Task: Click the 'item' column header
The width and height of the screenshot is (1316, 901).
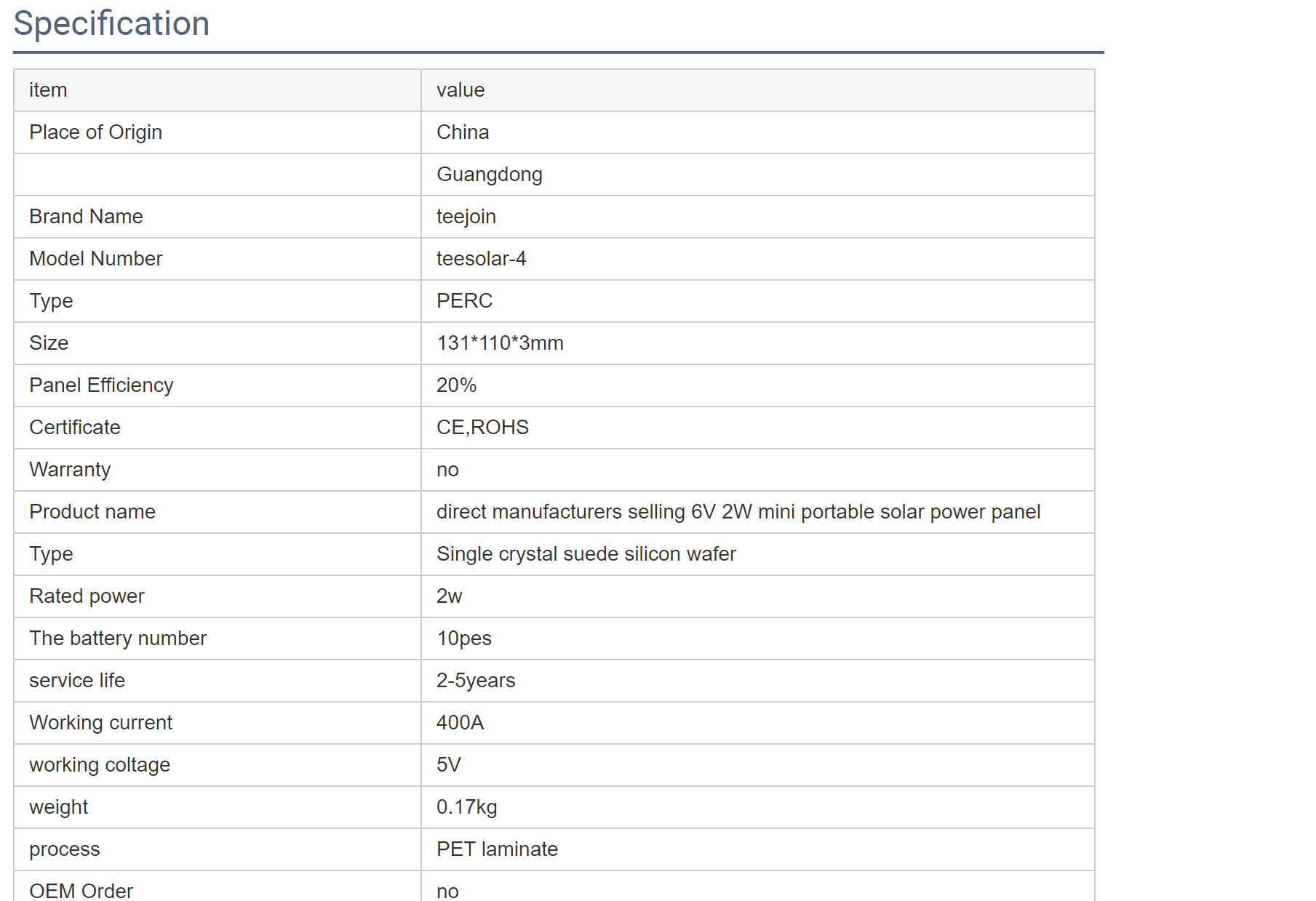Action: click(48, 90)
